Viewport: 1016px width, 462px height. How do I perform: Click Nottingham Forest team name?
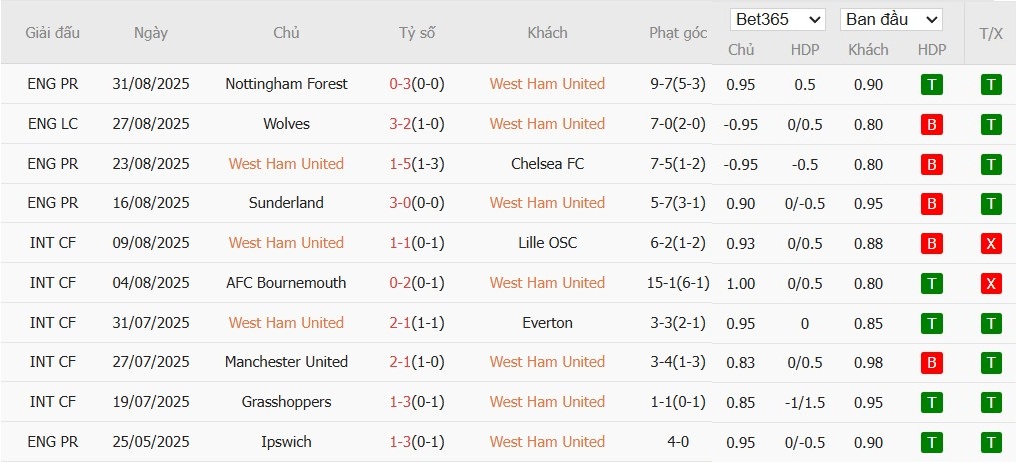[286, 84]
